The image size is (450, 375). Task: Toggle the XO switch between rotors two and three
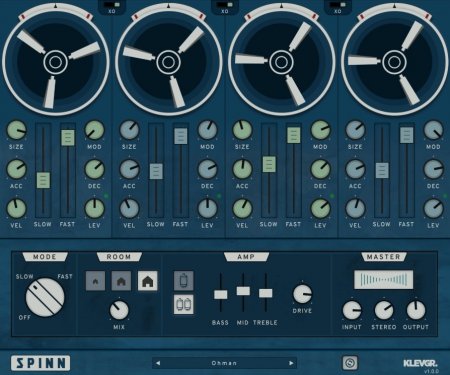tap(225, 5)
